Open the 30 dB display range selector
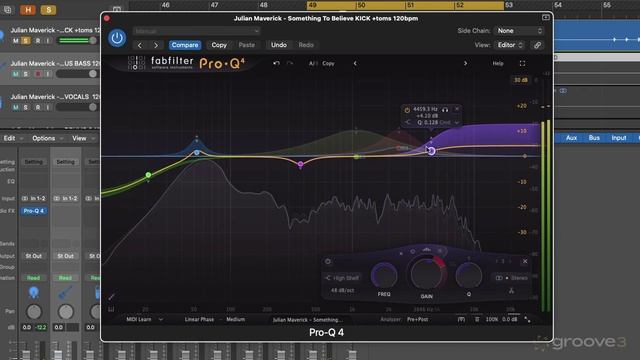 pyautogui.click(x=520, y=80)
